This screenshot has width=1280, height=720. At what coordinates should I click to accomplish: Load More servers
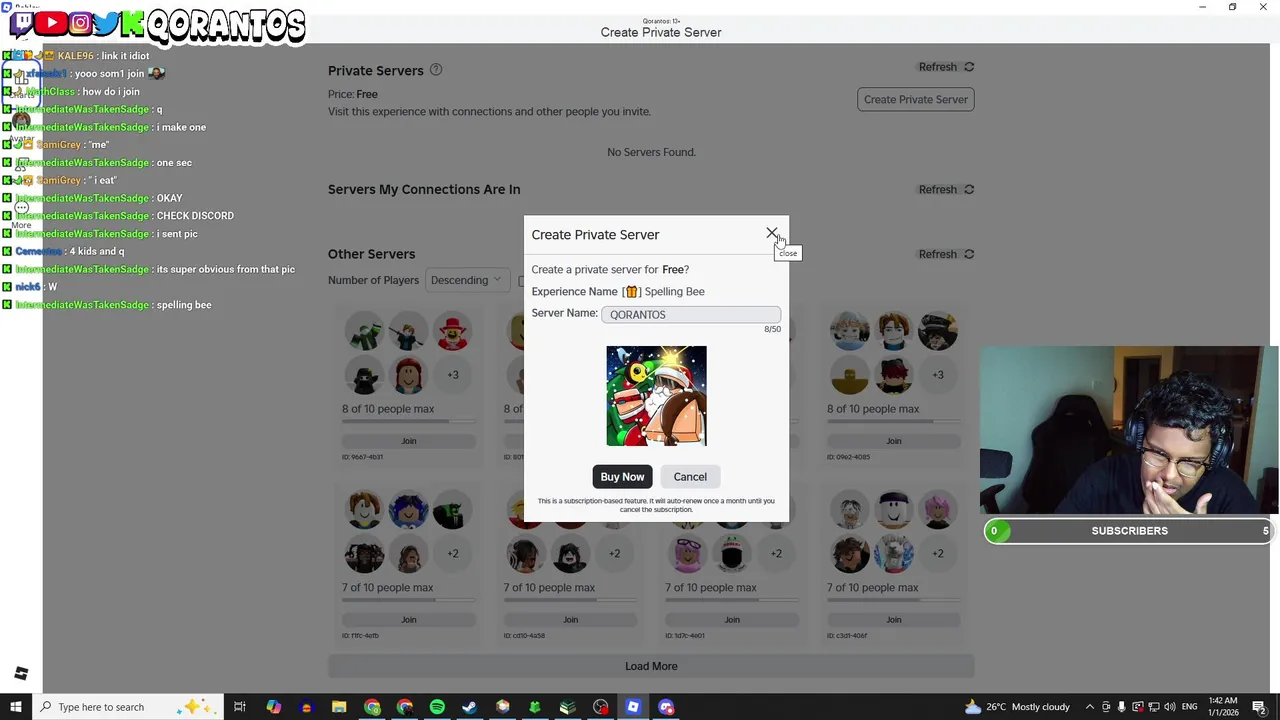(651, 666)
